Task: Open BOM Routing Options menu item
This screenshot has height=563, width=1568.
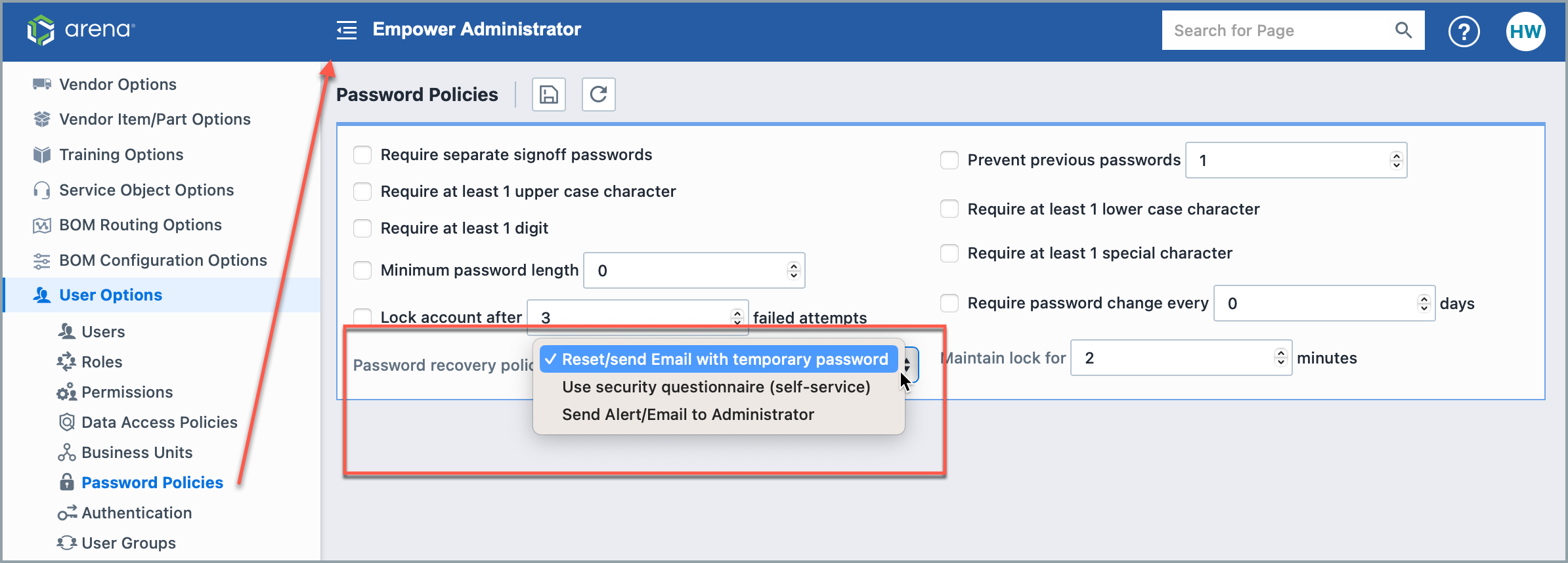Action: pyautogui.click(x=140, y=225)
